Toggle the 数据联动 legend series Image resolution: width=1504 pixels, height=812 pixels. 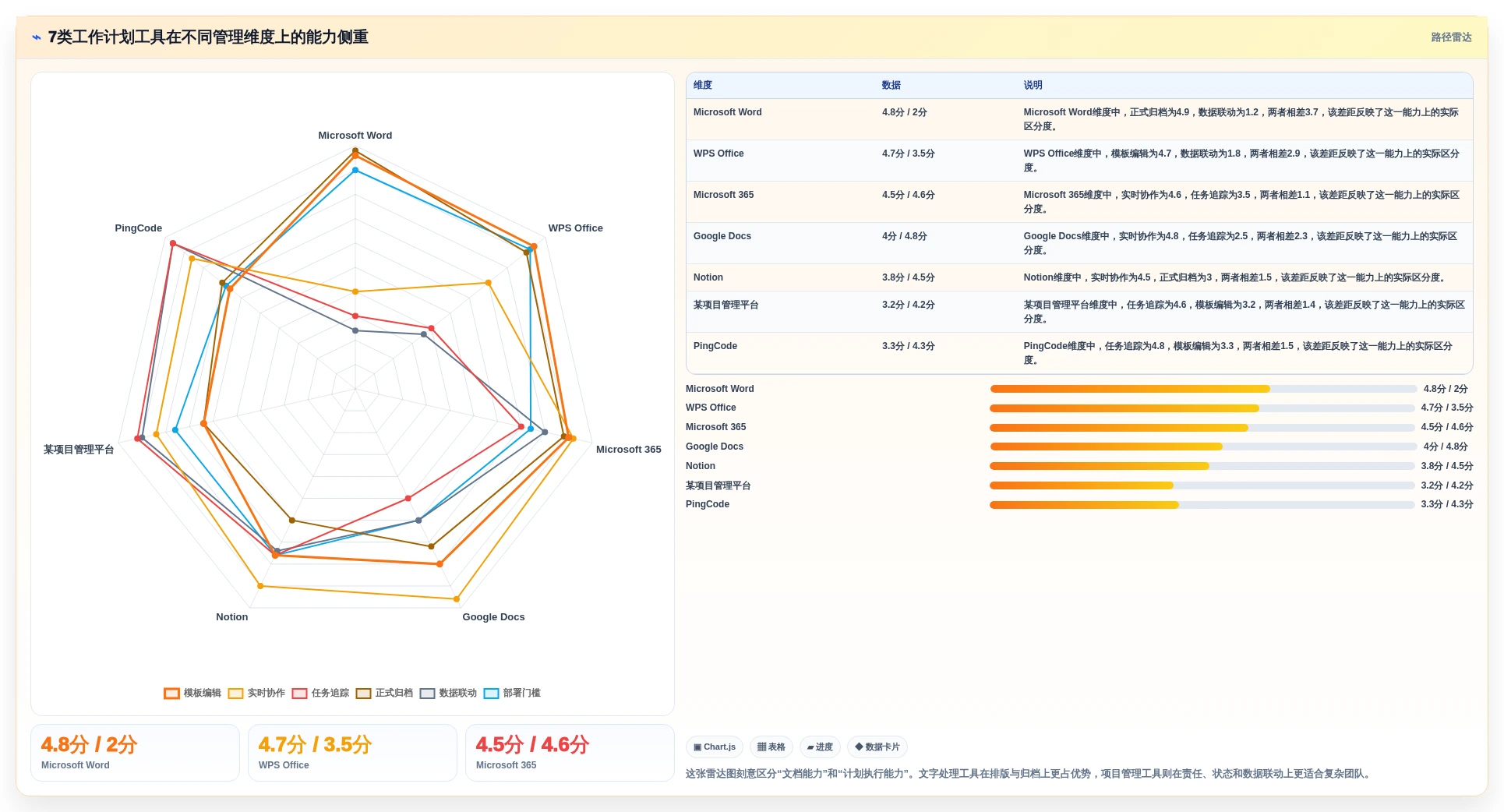[x=448, y=693]
